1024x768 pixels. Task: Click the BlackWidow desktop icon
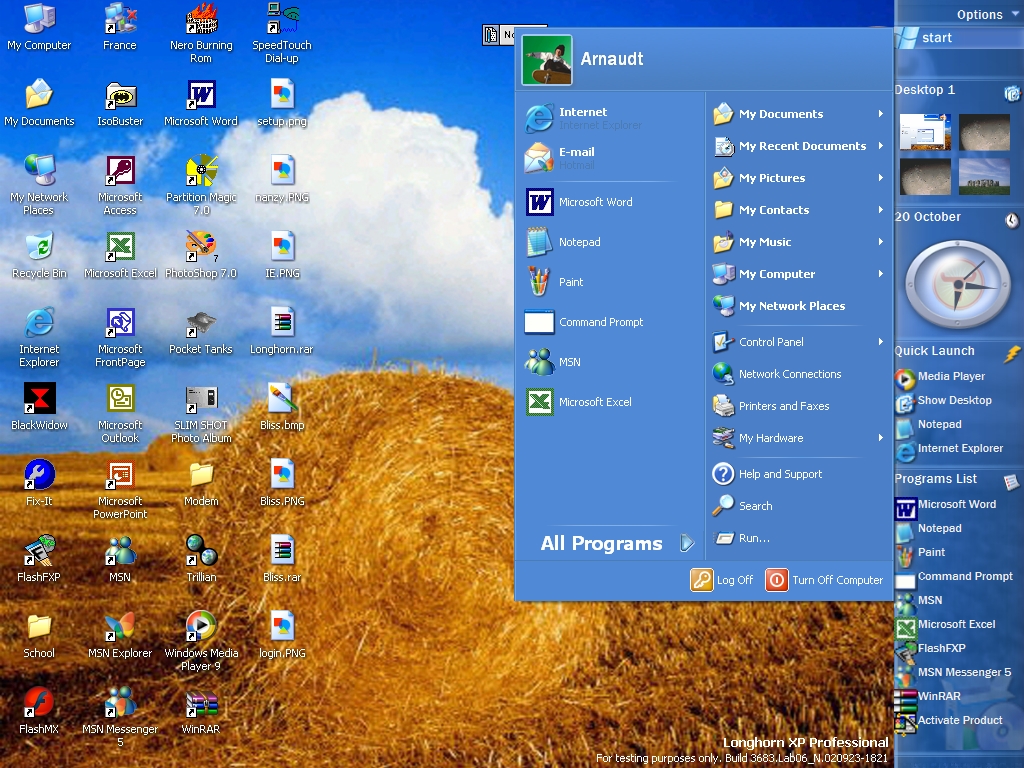pos(39,399)
